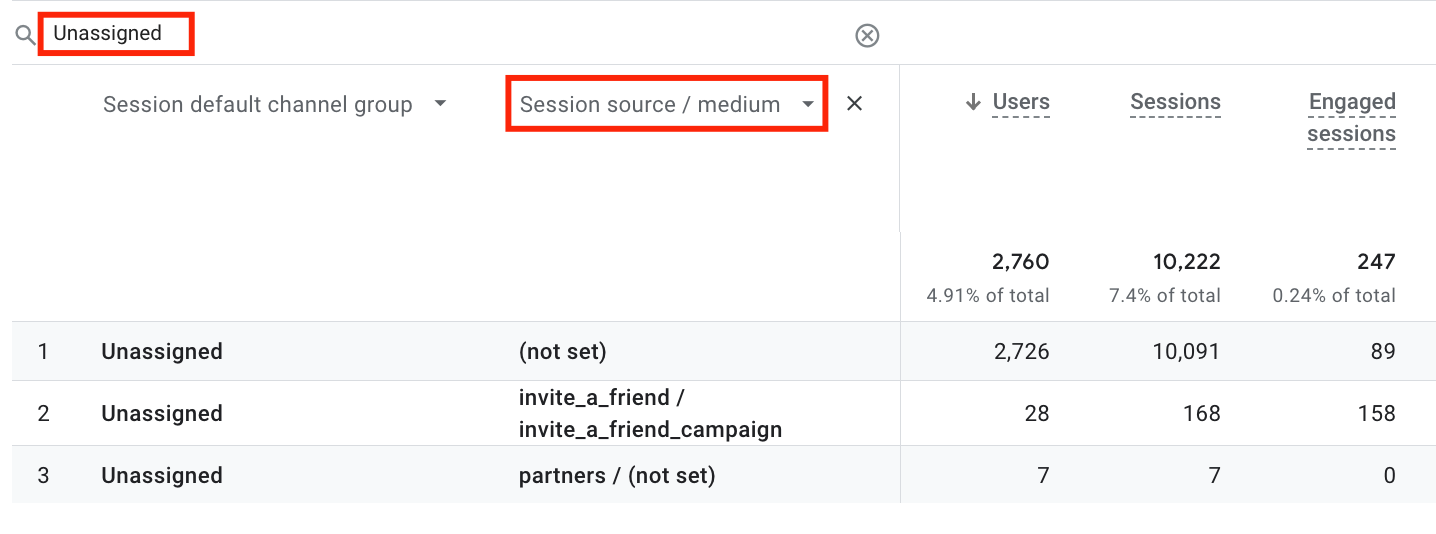Click the Sessions total 10,222
This screenshot has width=1436, height=534.
[1186, 262]
